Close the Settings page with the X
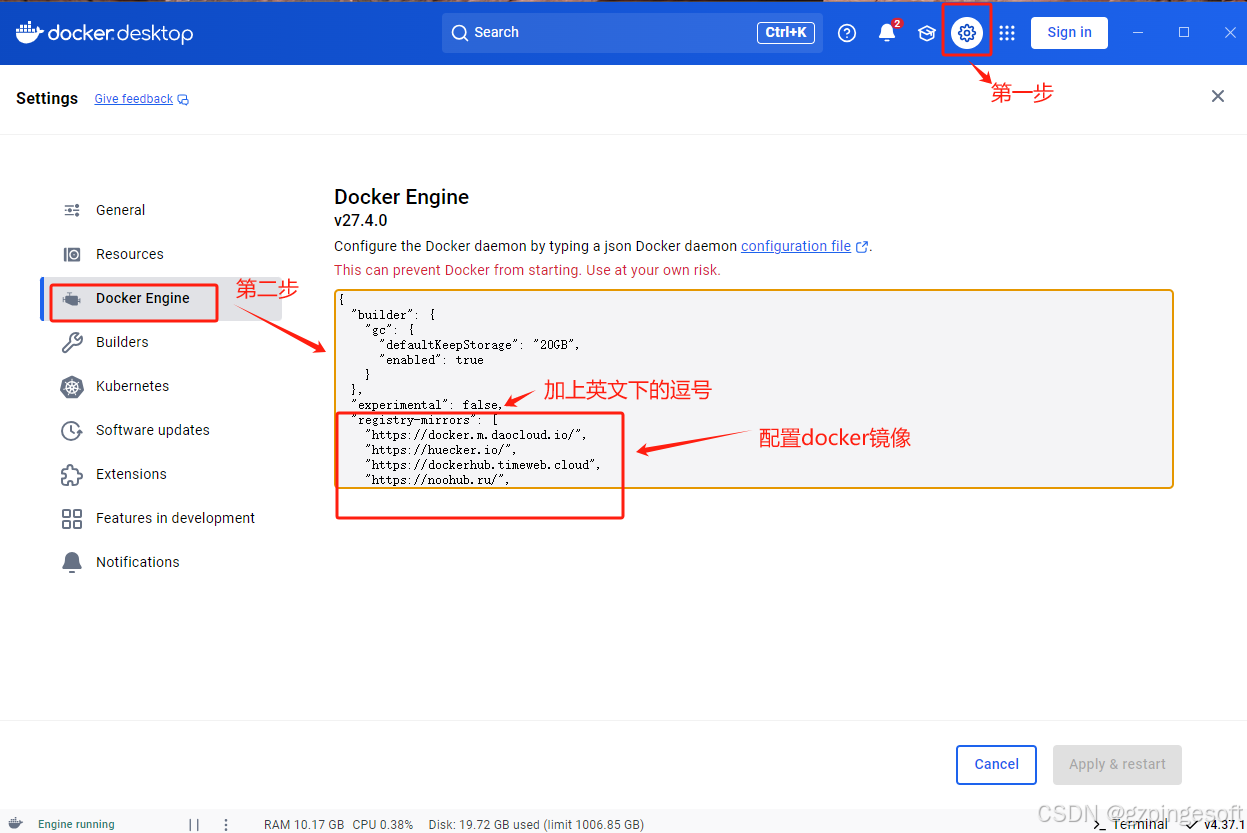 point(1217,96)
